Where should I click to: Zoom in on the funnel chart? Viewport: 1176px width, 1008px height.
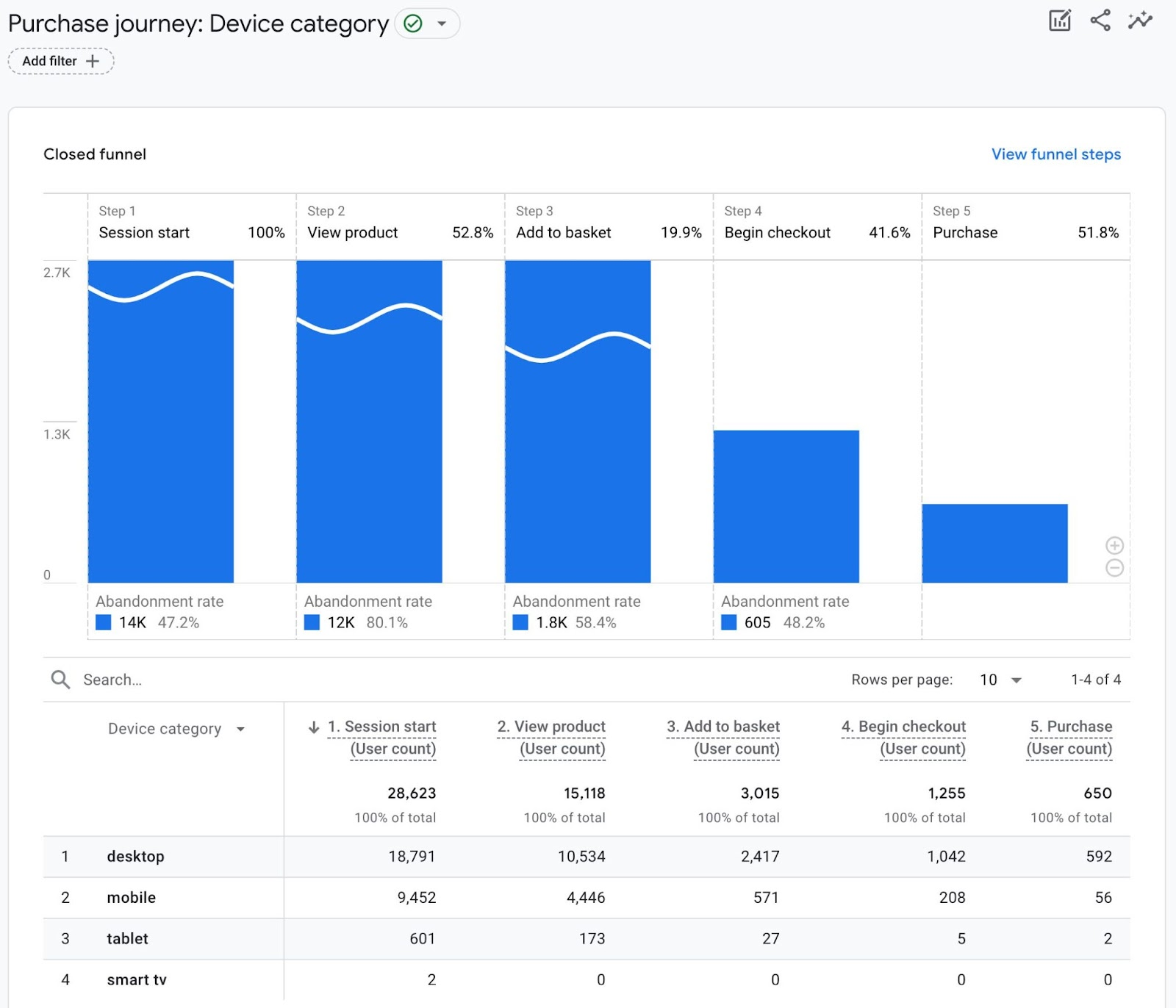click(x=1114, y=545)
